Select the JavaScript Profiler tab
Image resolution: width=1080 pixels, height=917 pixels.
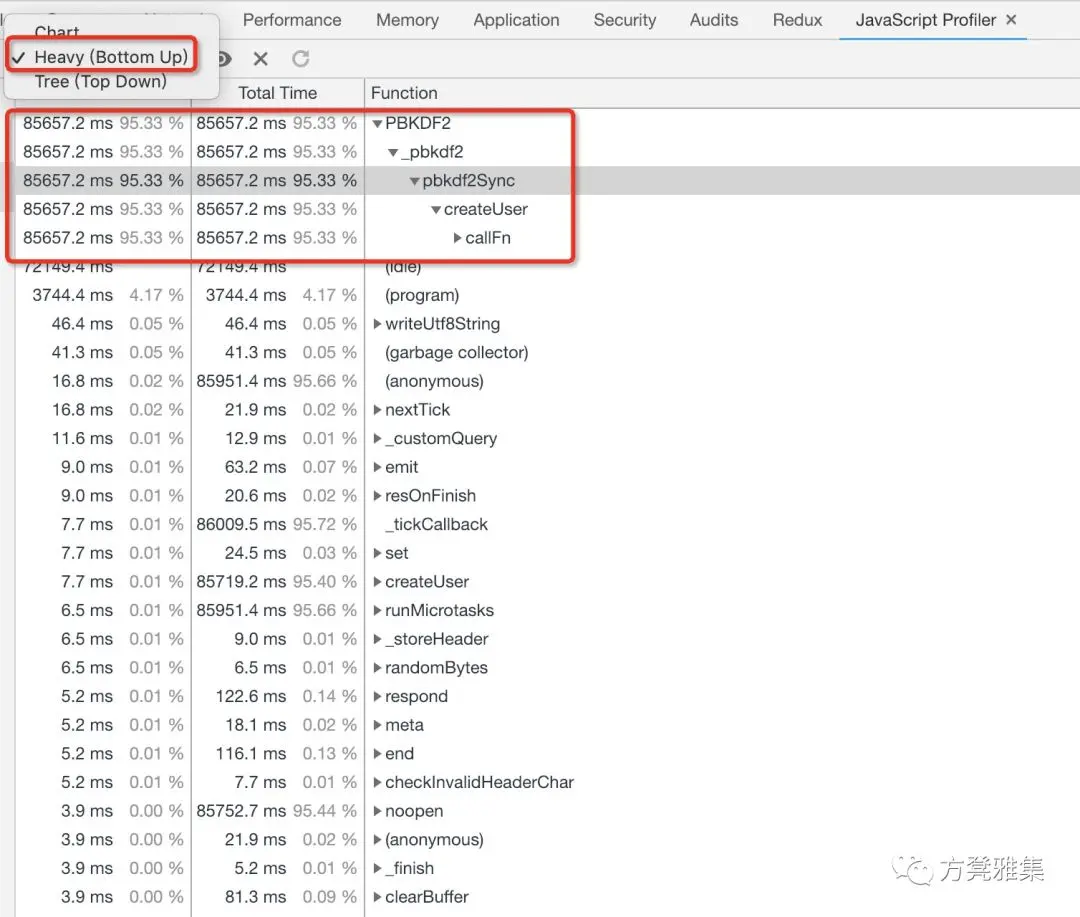click(x=926, y=20)
